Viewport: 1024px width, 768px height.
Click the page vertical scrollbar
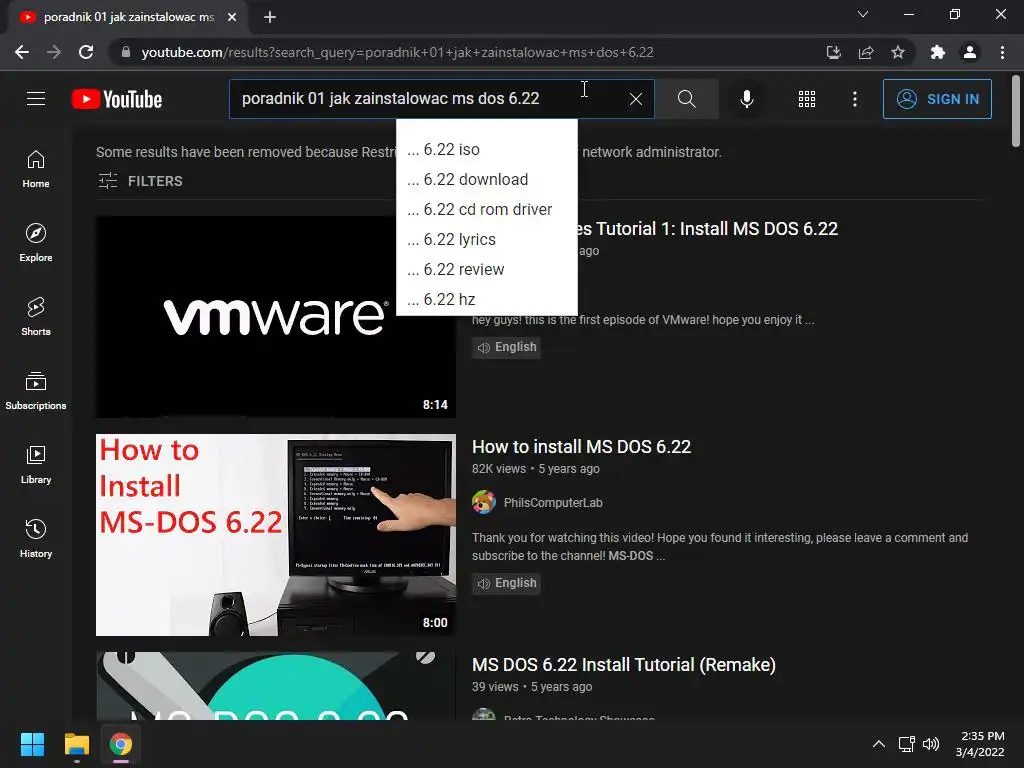(1016, 111)
